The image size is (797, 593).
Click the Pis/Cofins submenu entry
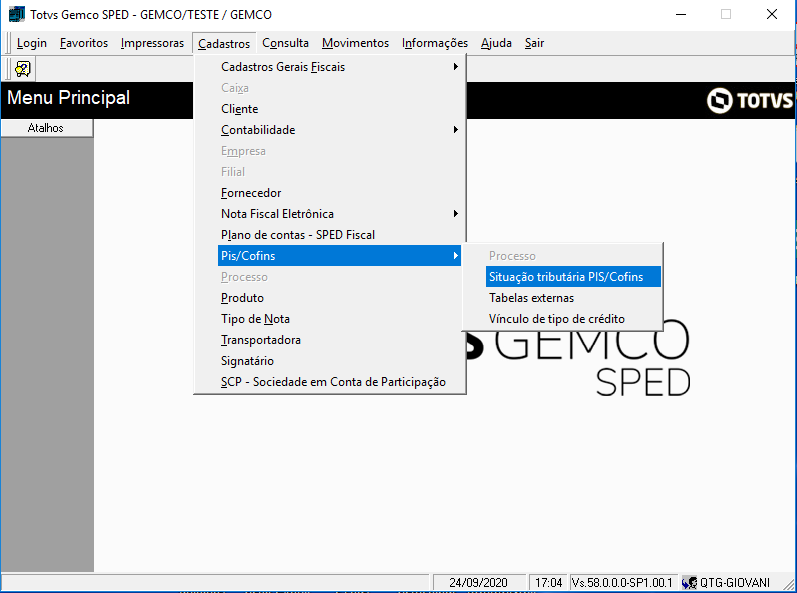click(339, 256)
